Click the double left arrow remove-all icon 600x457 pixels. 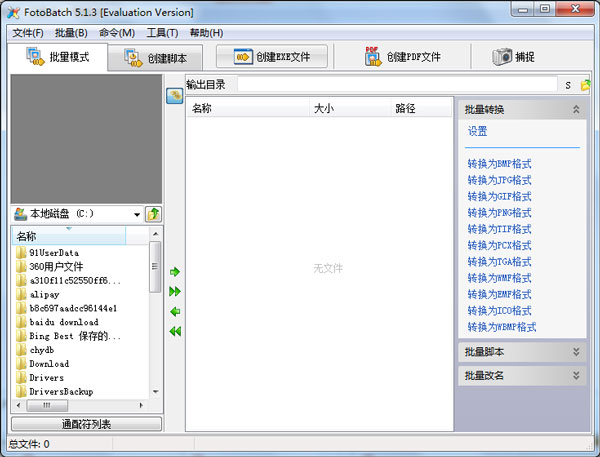[175, 331]
